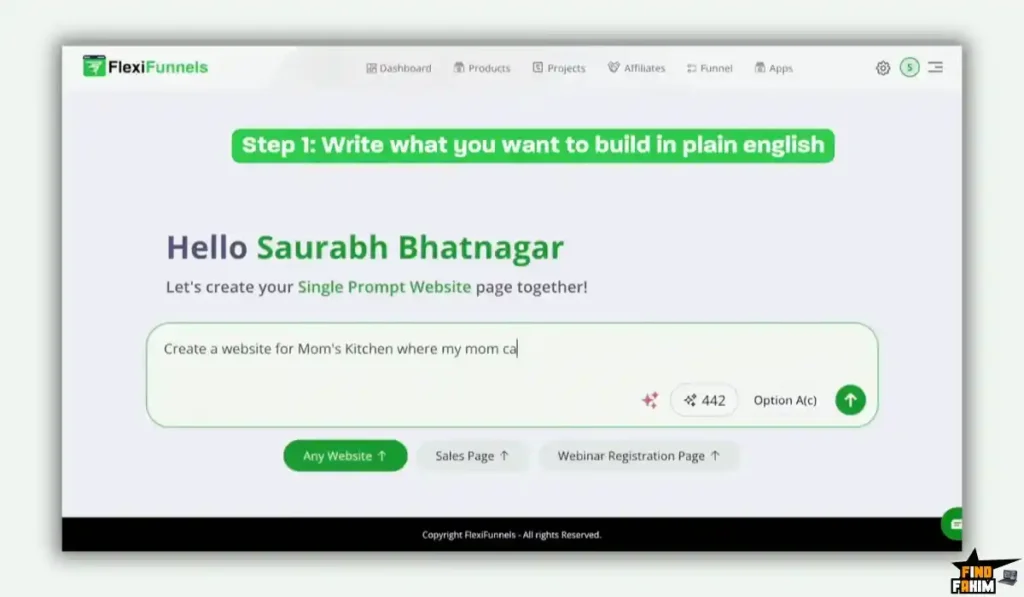
Task: Submit prompt with green arrow button
Action: pyautogui.click(x=850, y=400)
